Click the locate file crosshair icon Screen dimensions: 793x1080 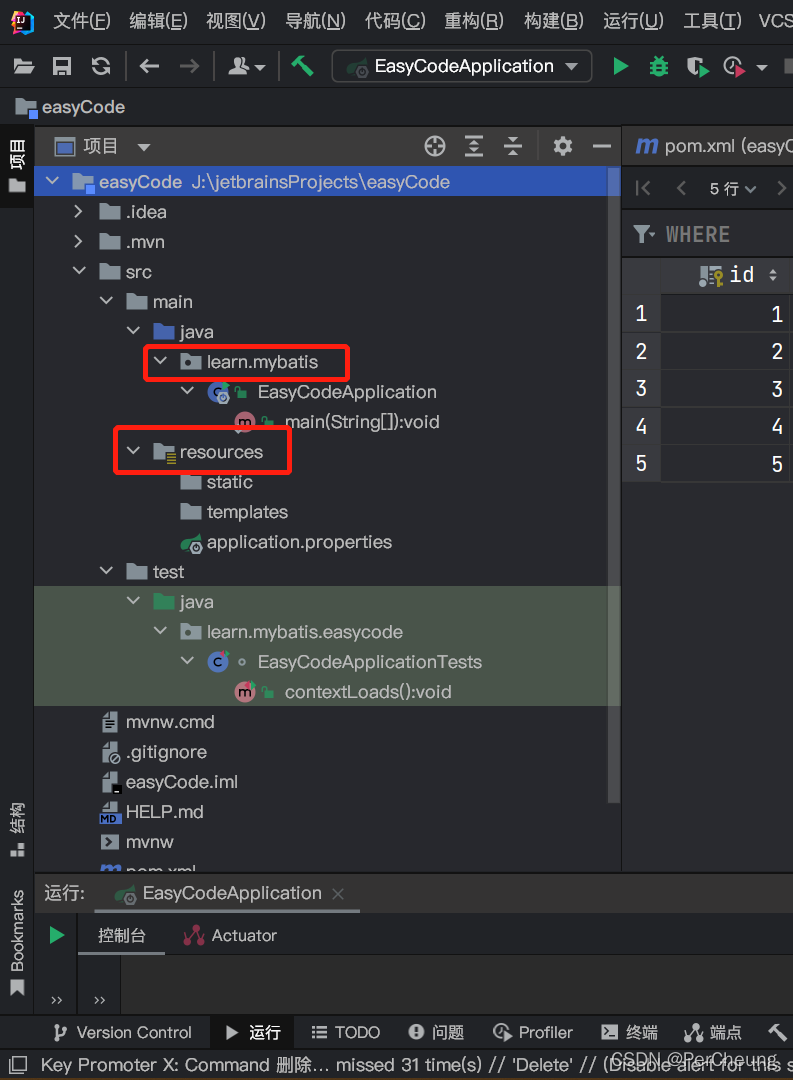pos(435,146)
